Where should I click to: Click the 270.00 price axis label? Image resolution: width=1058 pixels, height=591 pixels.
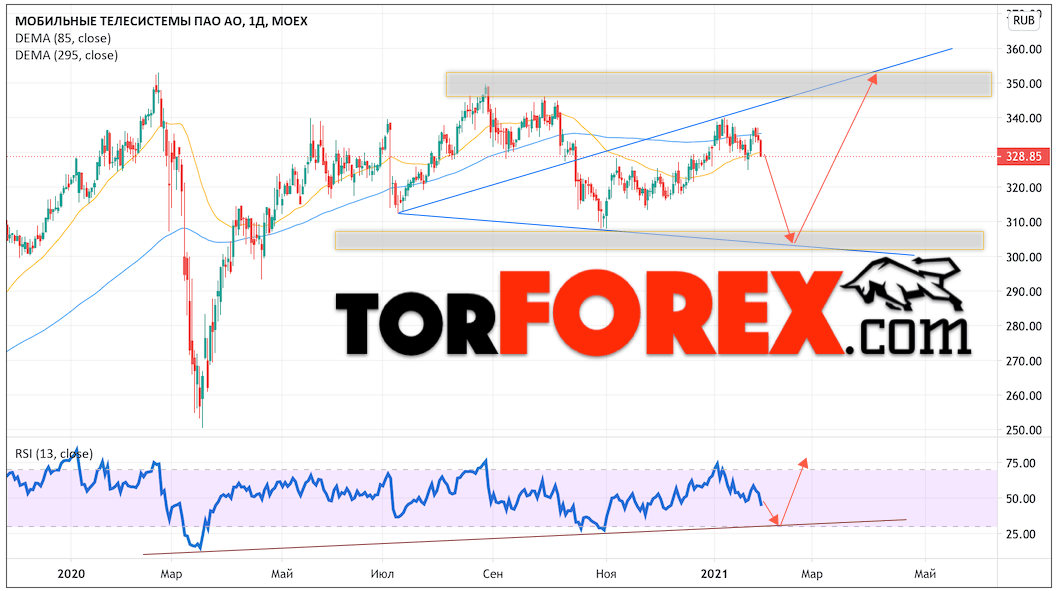(1024, 361)
